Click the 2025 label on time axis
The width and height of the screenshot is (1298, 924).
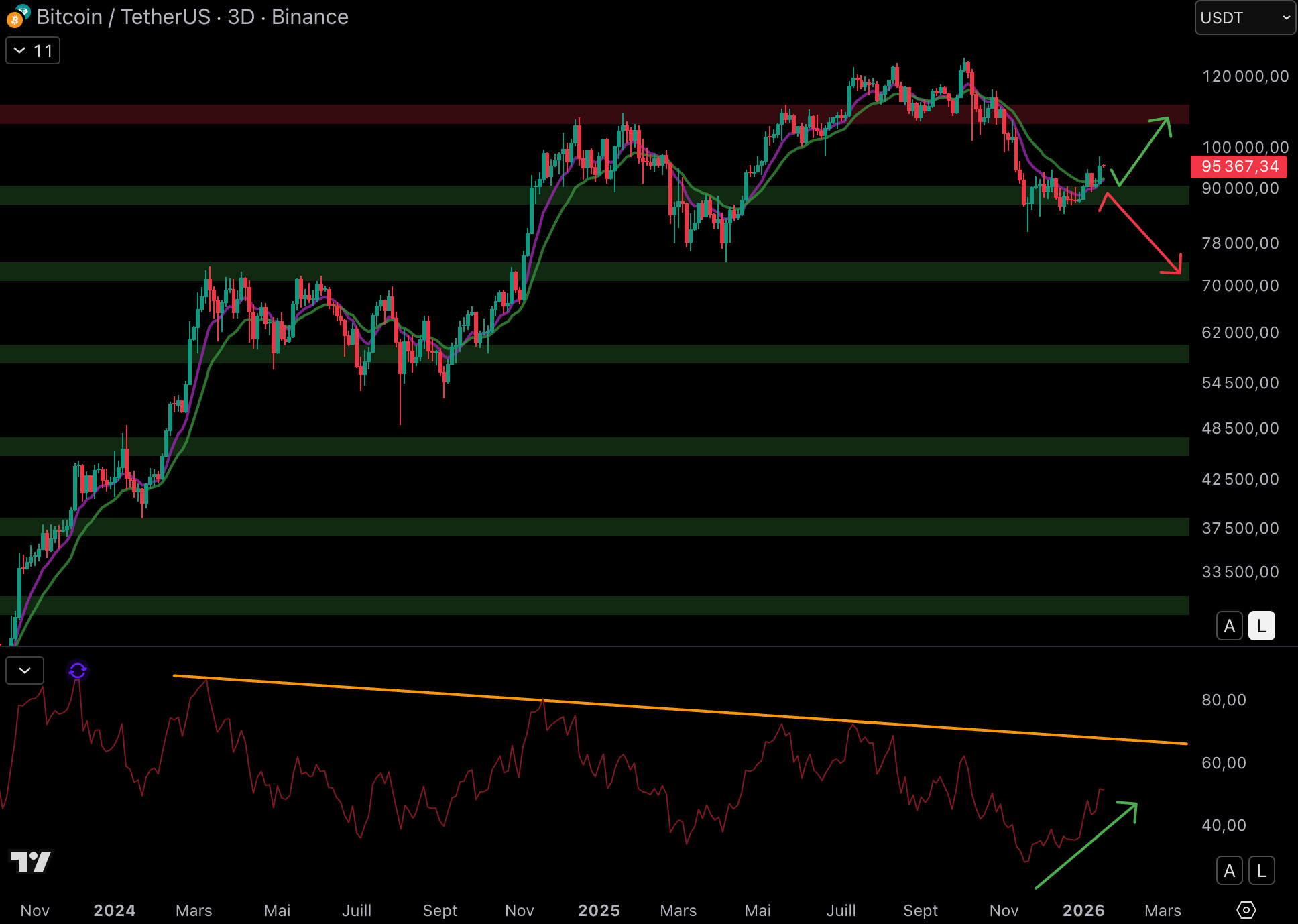[599, 910]
